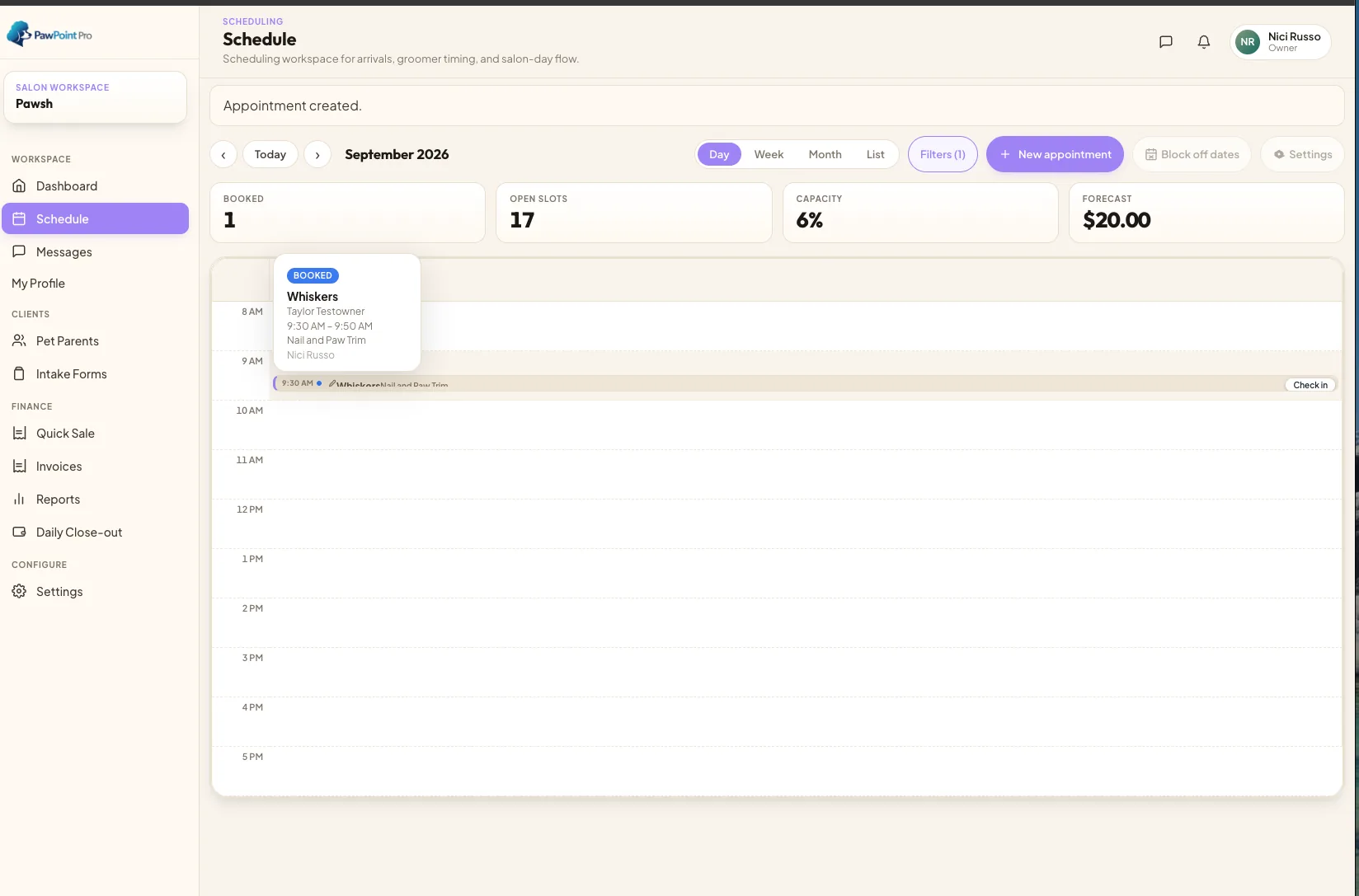Click the Quick Sale receipt icon
The height and width of the screenshot is (896, 1359).
[19, 433]
